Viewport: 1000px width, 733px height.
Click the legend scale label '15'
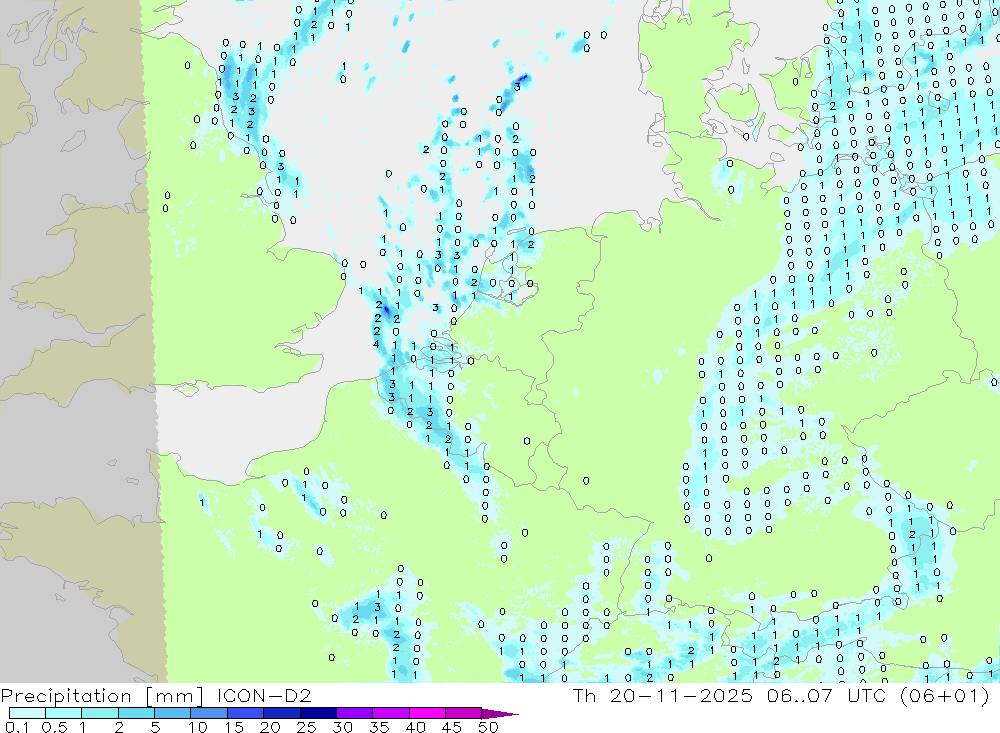coord(233,727)
